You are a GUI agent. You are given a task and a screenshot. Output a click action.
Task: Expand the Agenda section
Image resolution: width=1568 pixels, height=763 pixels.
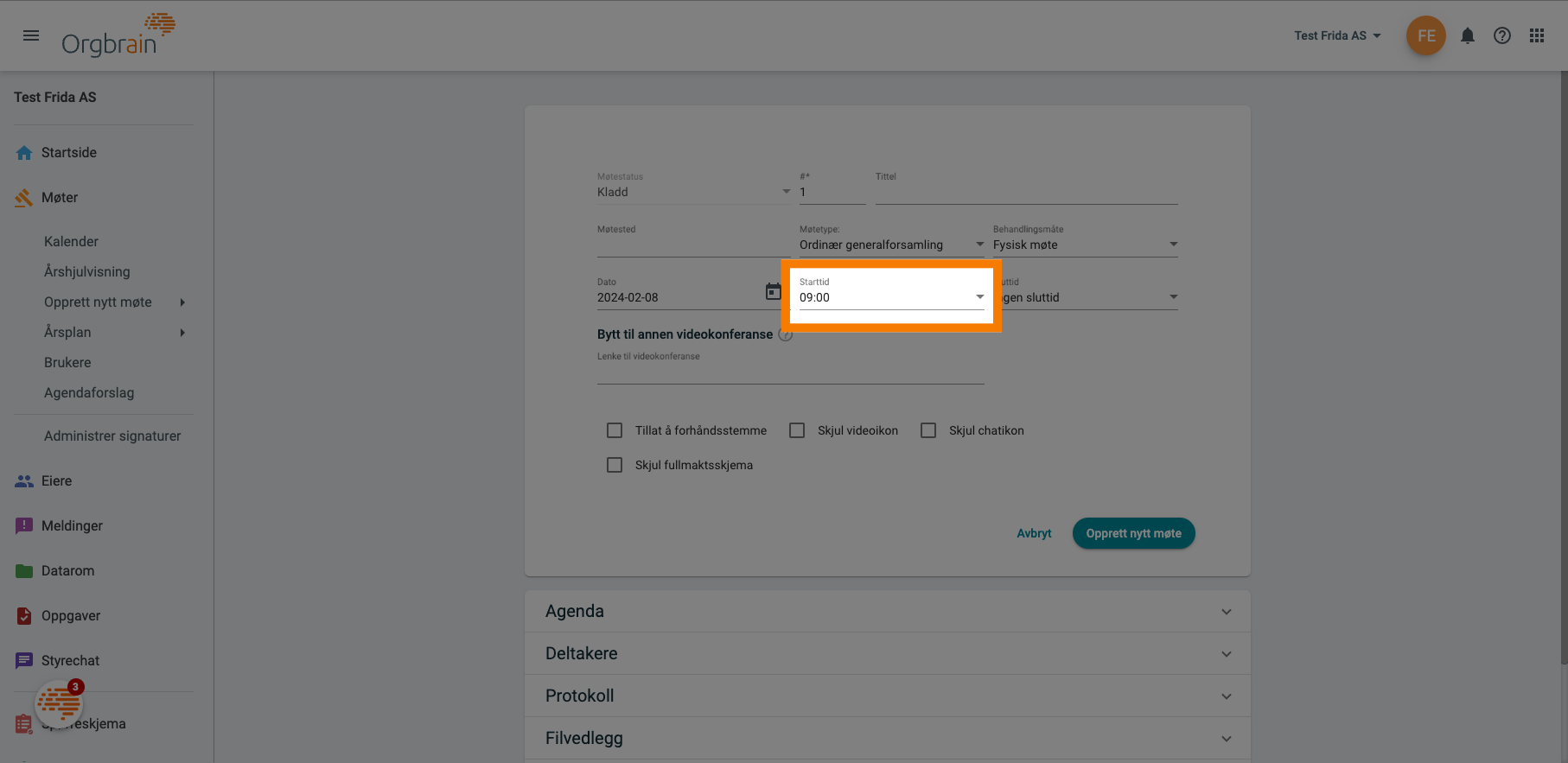pyautogui.click(x=888, y=612)
